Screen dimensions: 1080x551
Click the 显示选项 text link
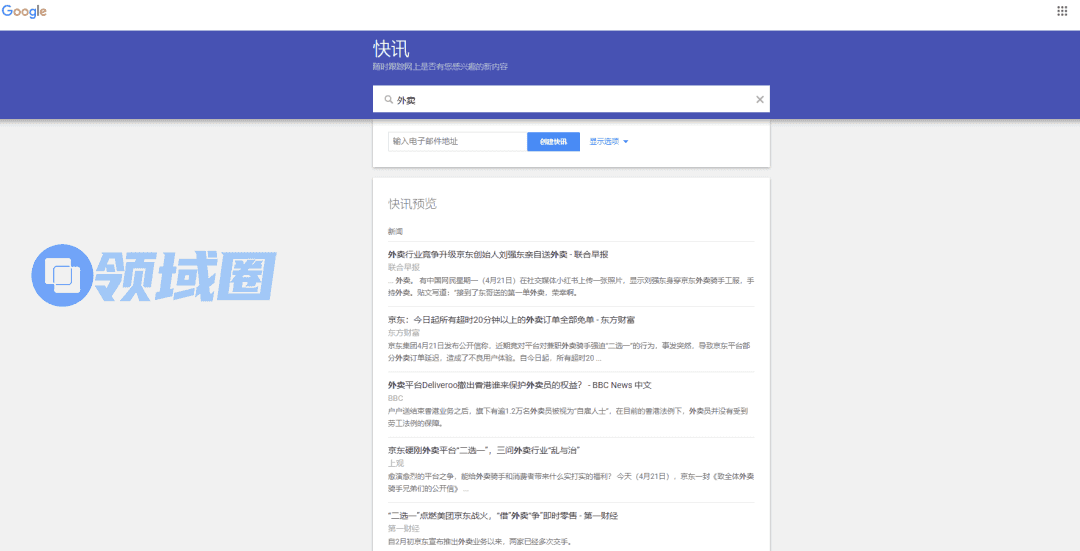tap(603, 142)
